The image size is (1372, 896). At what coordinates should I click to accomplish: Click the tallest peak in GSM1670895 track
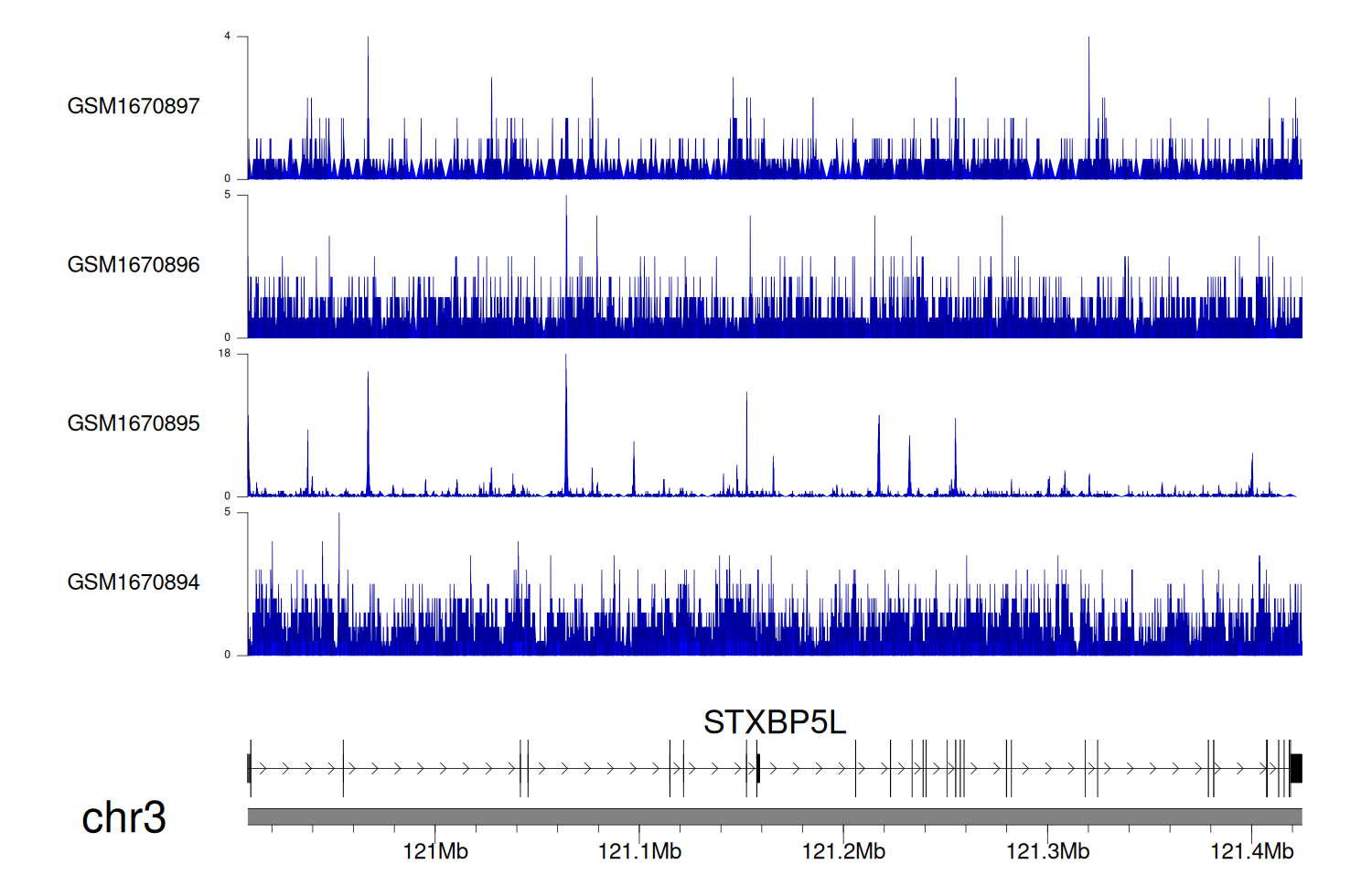click(x=566, y=366)
